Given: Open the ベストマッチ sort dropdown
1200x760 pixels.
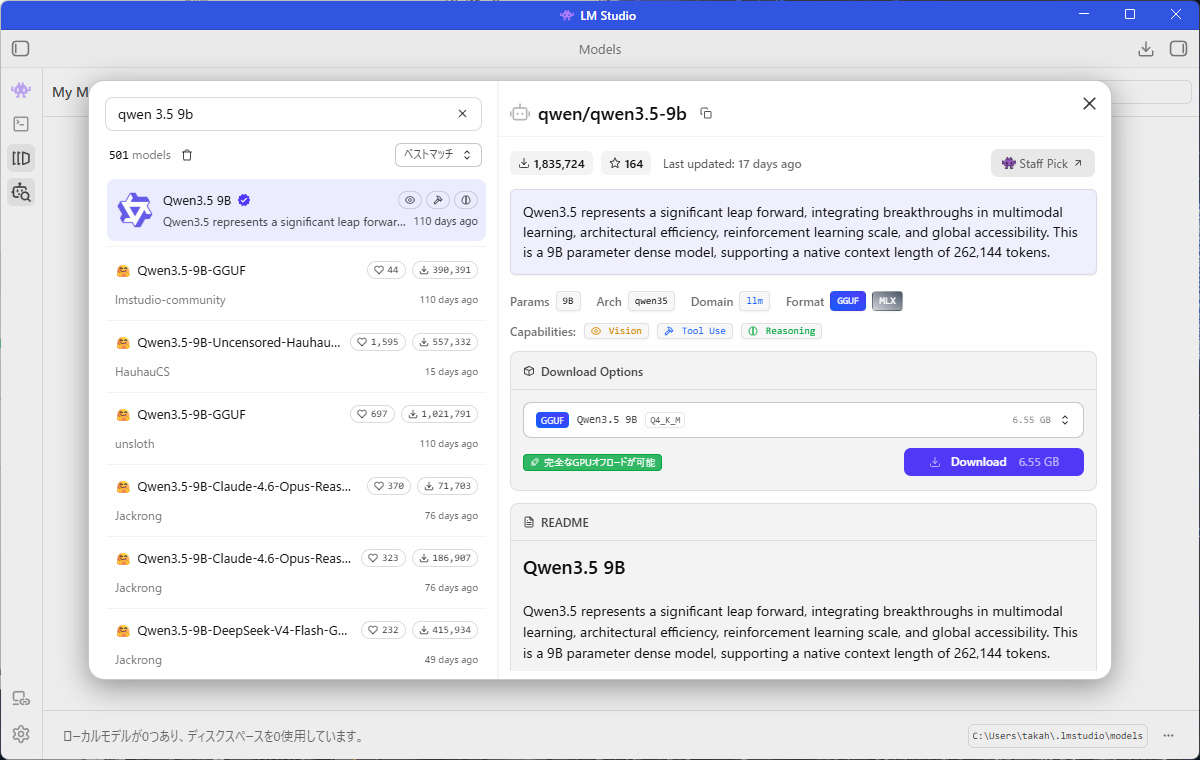Looking at the screenshot, I should click(438, 155).
